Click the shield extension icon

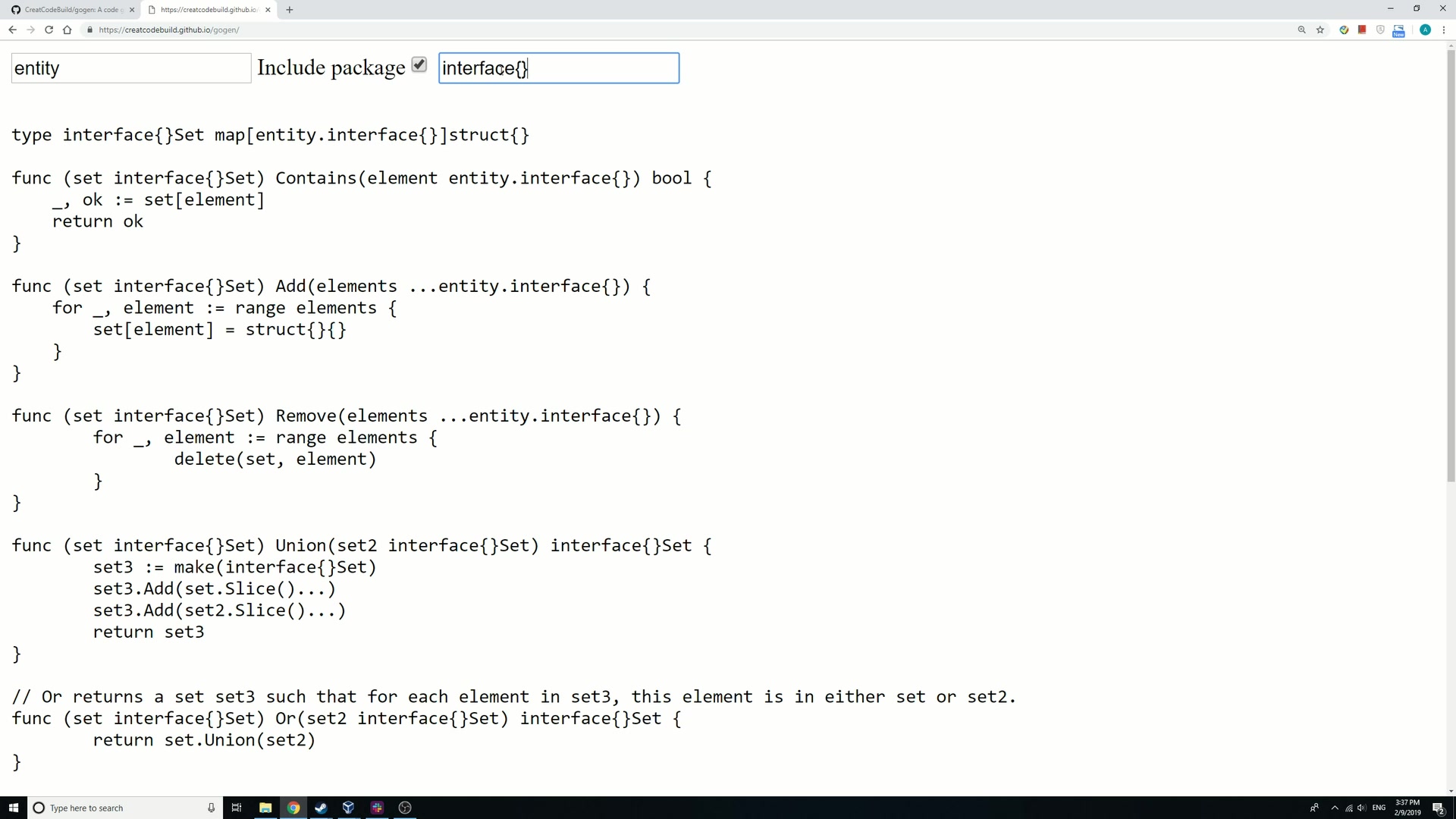(x=1380, y=30)
